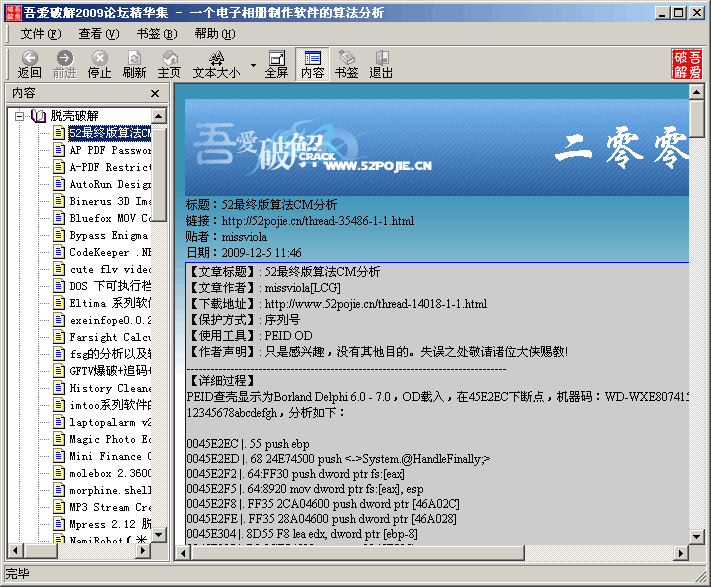
Task: Open MP3 Stream Creator topic
Action: click(x=110, y=507)
